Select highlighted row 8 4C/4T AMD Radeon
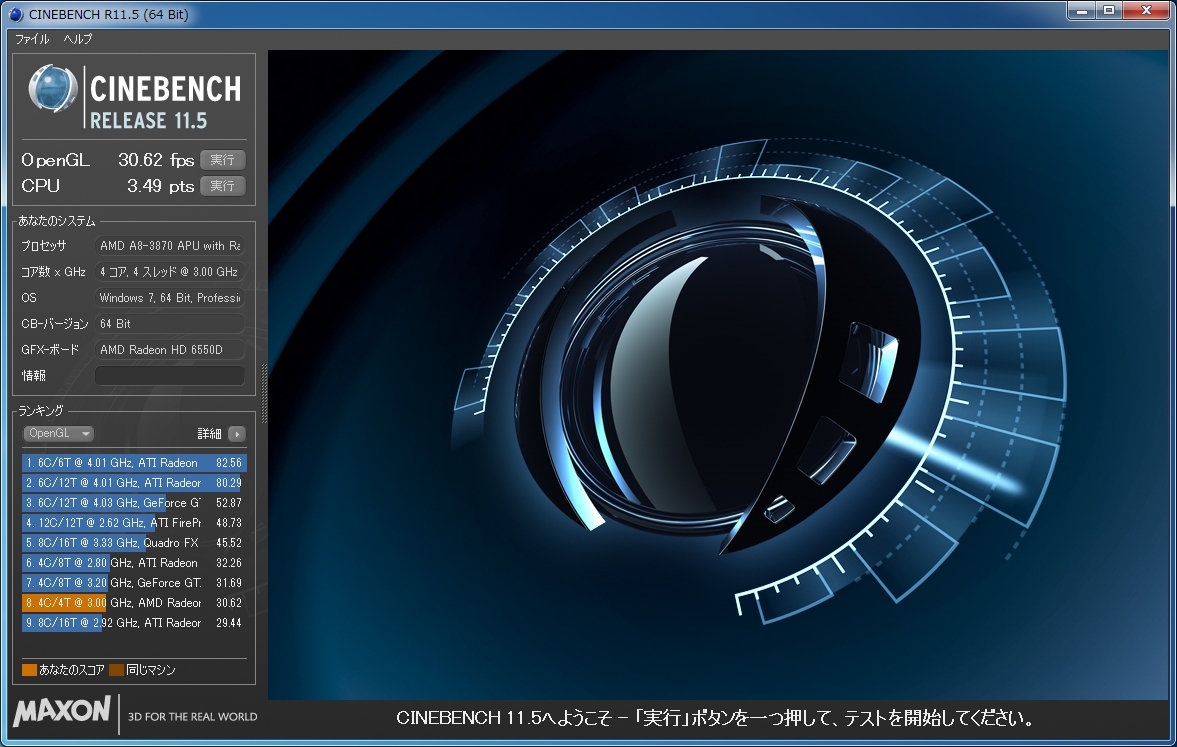Viewport: 1177px width, 747px height. 134,603
